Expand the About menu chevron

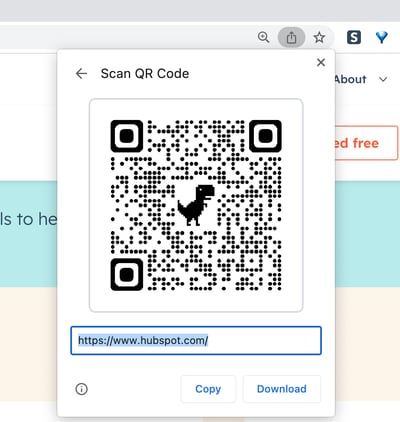[x=383, y=79]
